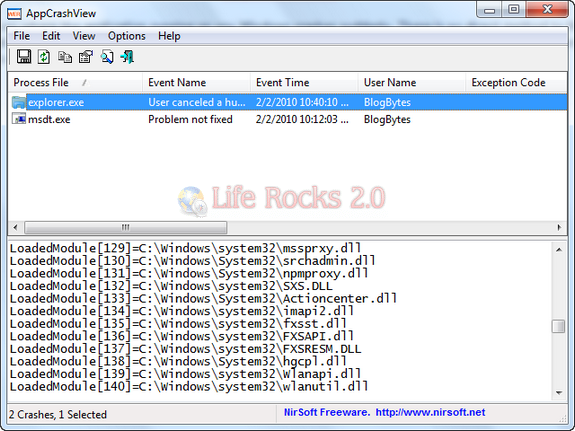Viewport: 575px width, 431px height.
Task: Click the LoadedModule[135] fxsst.dll line
Action: (178, 324)
